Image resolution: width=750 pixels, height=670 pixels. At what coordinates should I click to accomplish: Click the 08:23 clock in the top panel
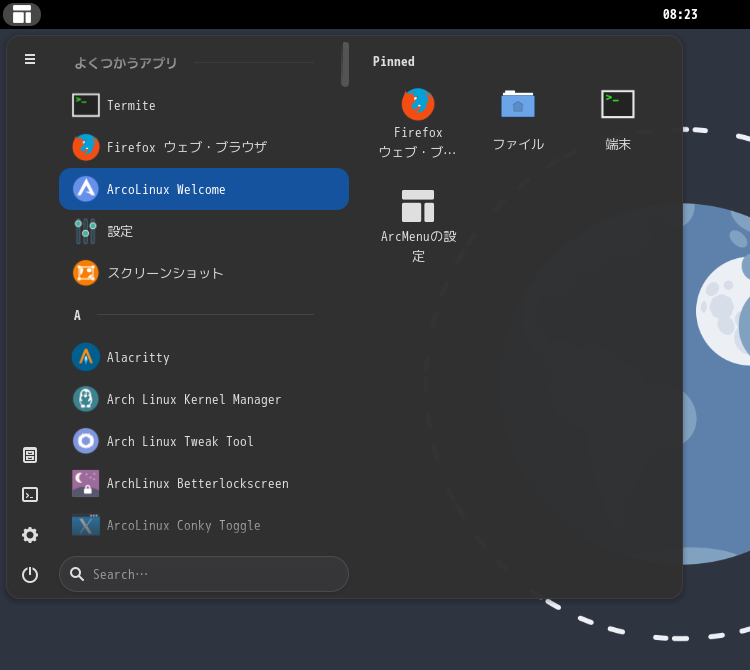680,14
